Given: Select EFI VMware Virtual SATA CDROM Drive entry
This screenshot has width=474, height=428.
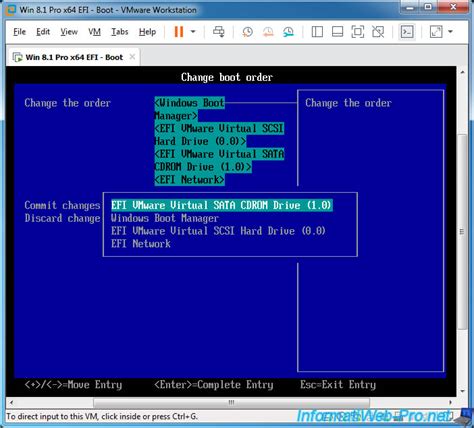Looking at the screenshot, I should (x=222, y=205).
